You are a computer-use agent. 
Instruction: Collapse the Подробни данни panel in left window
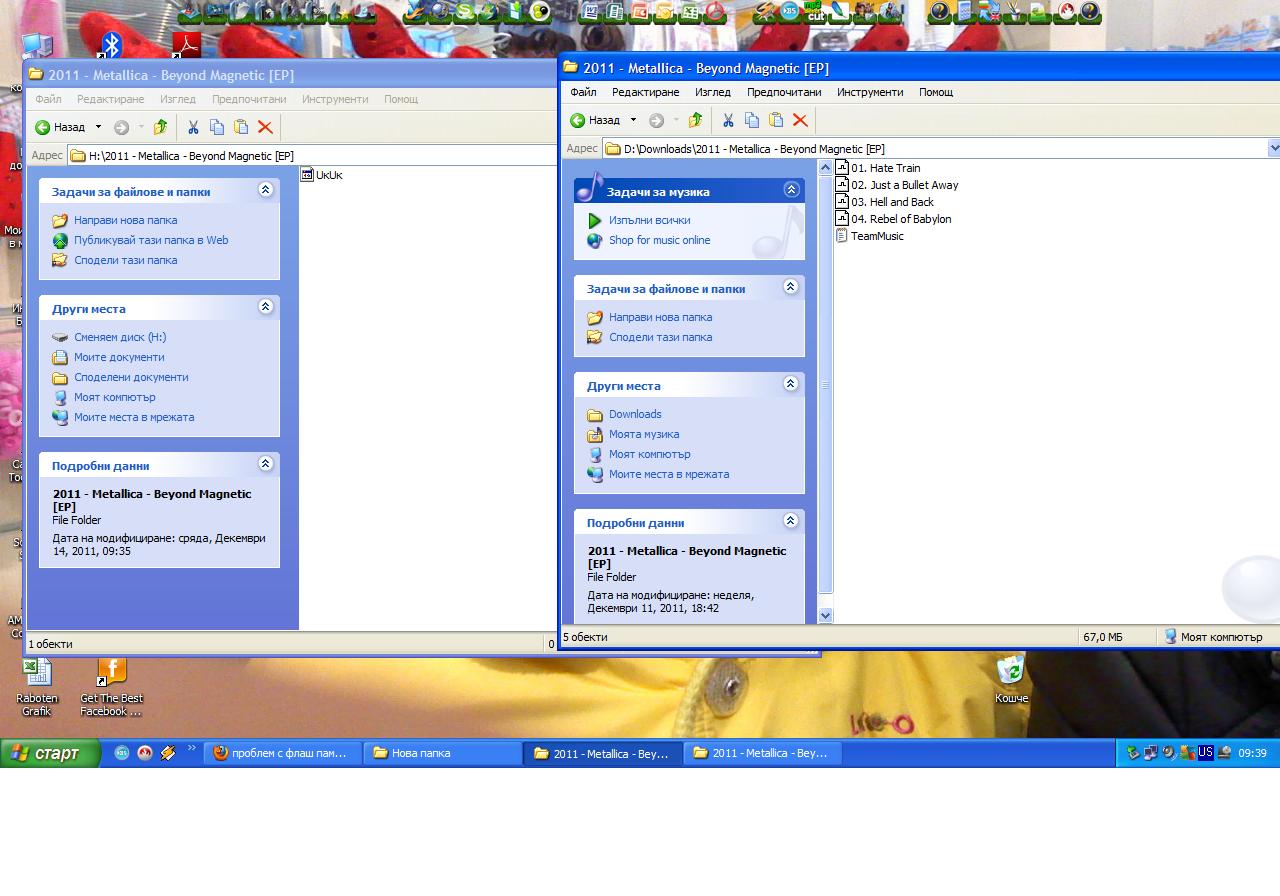(265, 464)
